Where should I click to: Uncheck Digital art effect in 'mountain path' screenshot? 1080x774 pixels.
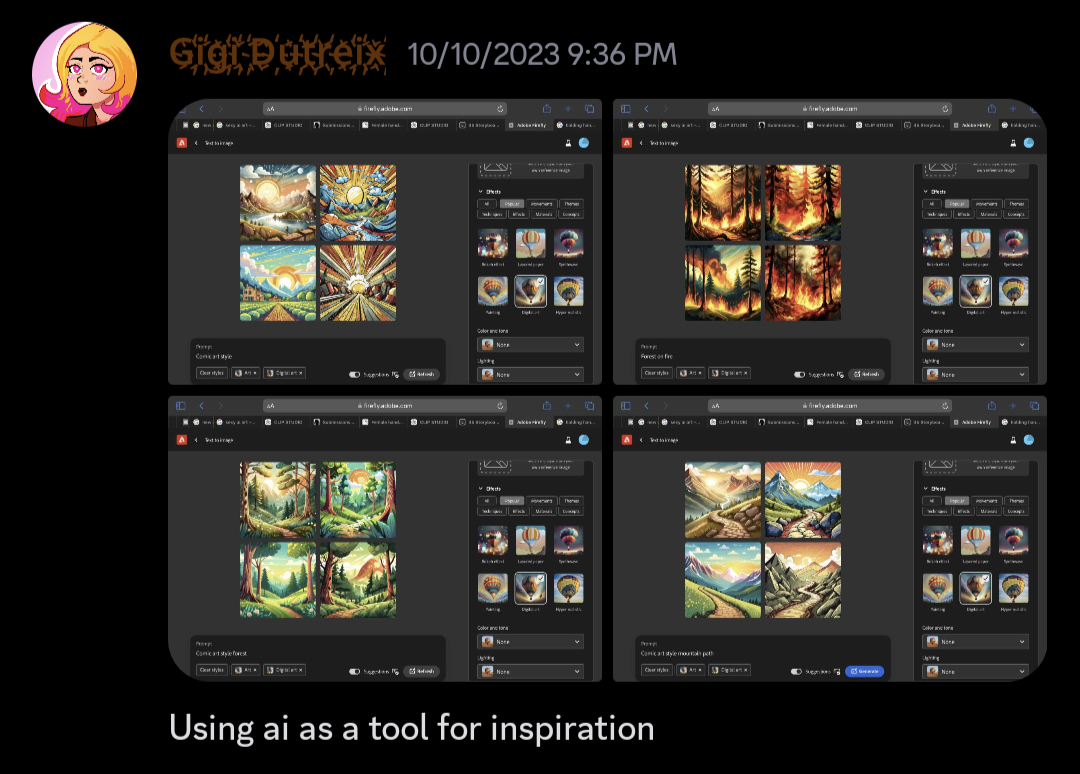(975, 587)
